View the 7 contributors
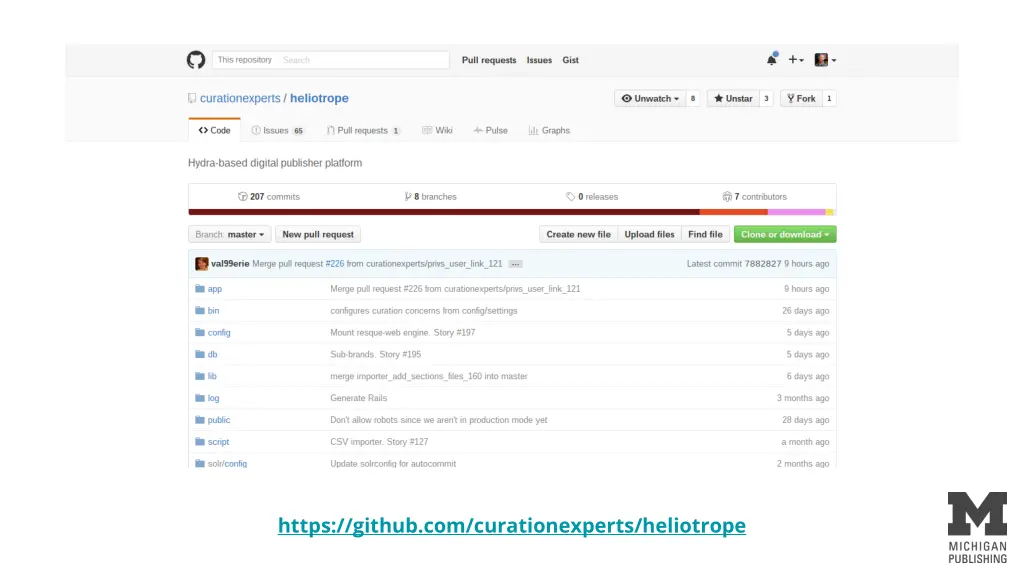The image size is (1024, 576). pyautogui.click(x=754, y=197)
